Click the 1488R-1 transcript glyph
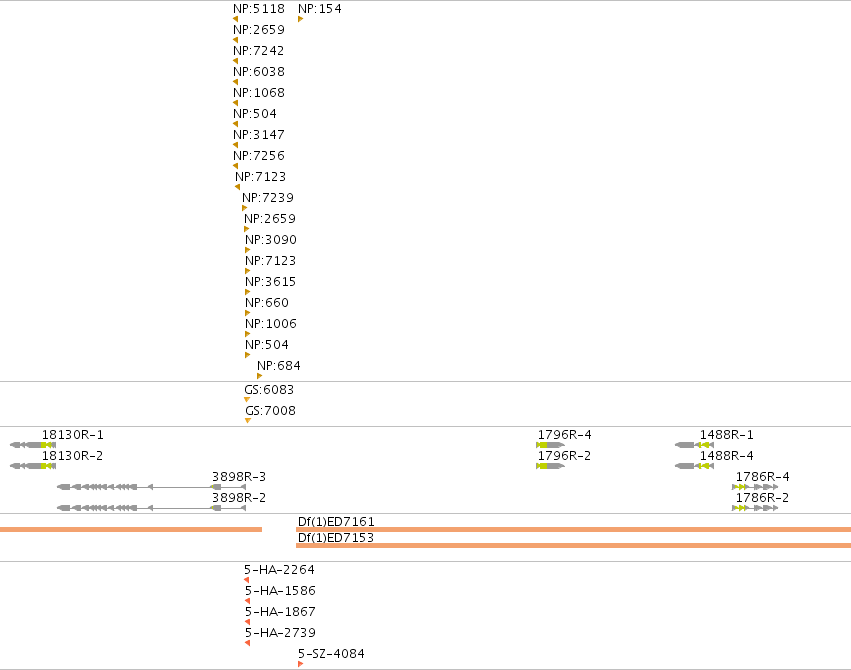This screenshot has width=851, height=670. point(694,445)
